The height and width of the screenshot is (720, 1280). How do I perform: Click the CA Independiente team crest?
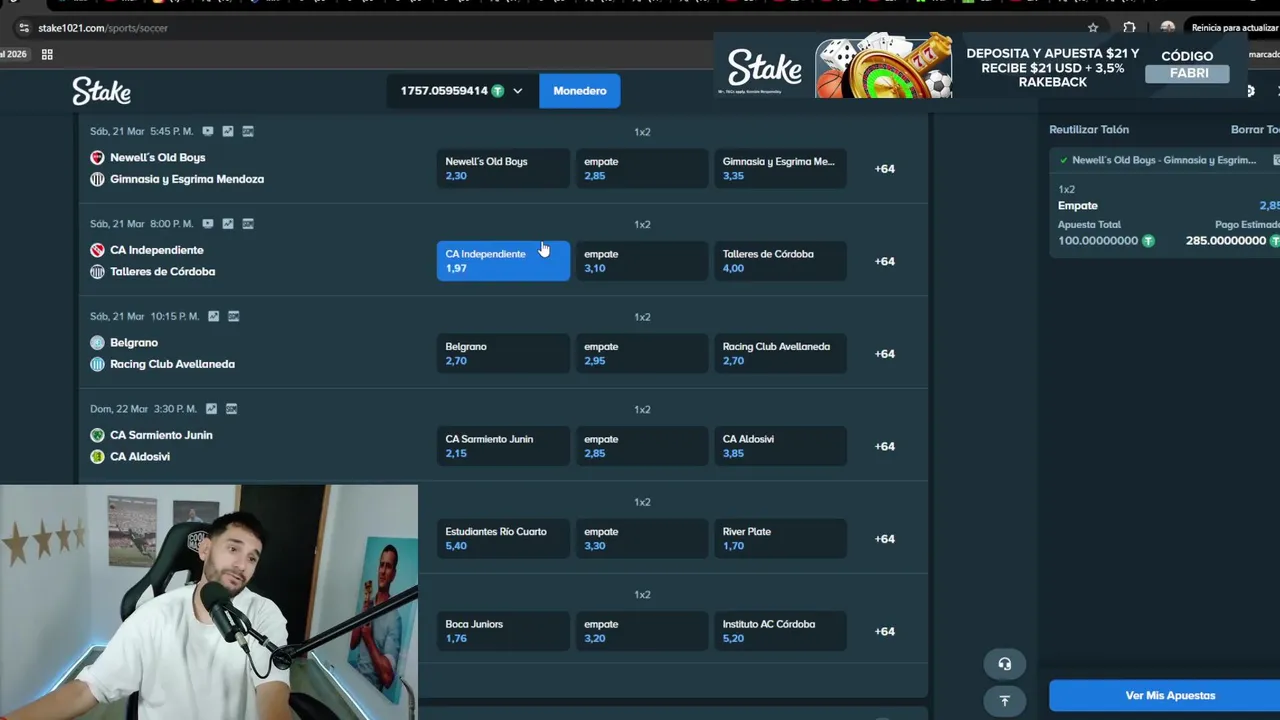pos(97,250)
